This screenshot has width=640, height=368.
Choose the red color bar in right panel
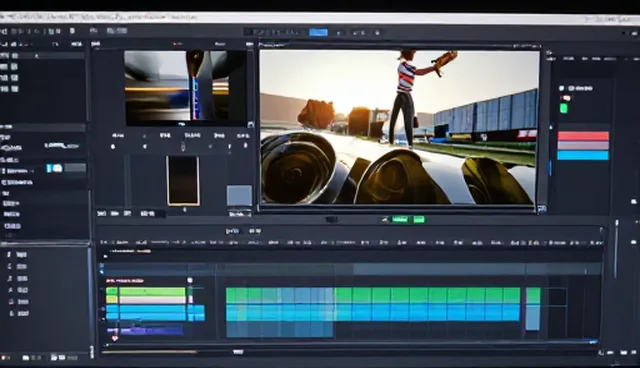(583, 136)
